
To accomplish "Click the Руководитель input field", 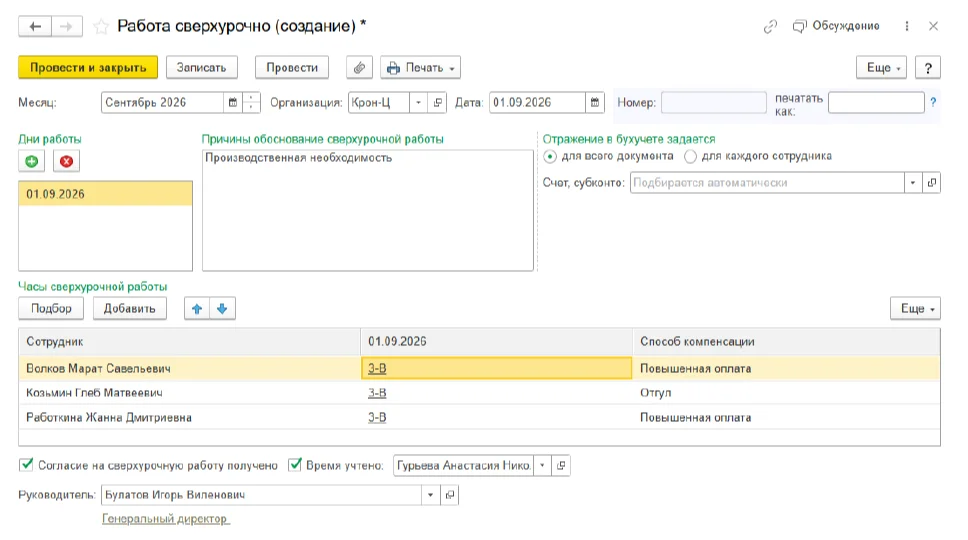I will click(x=262, y=495).
